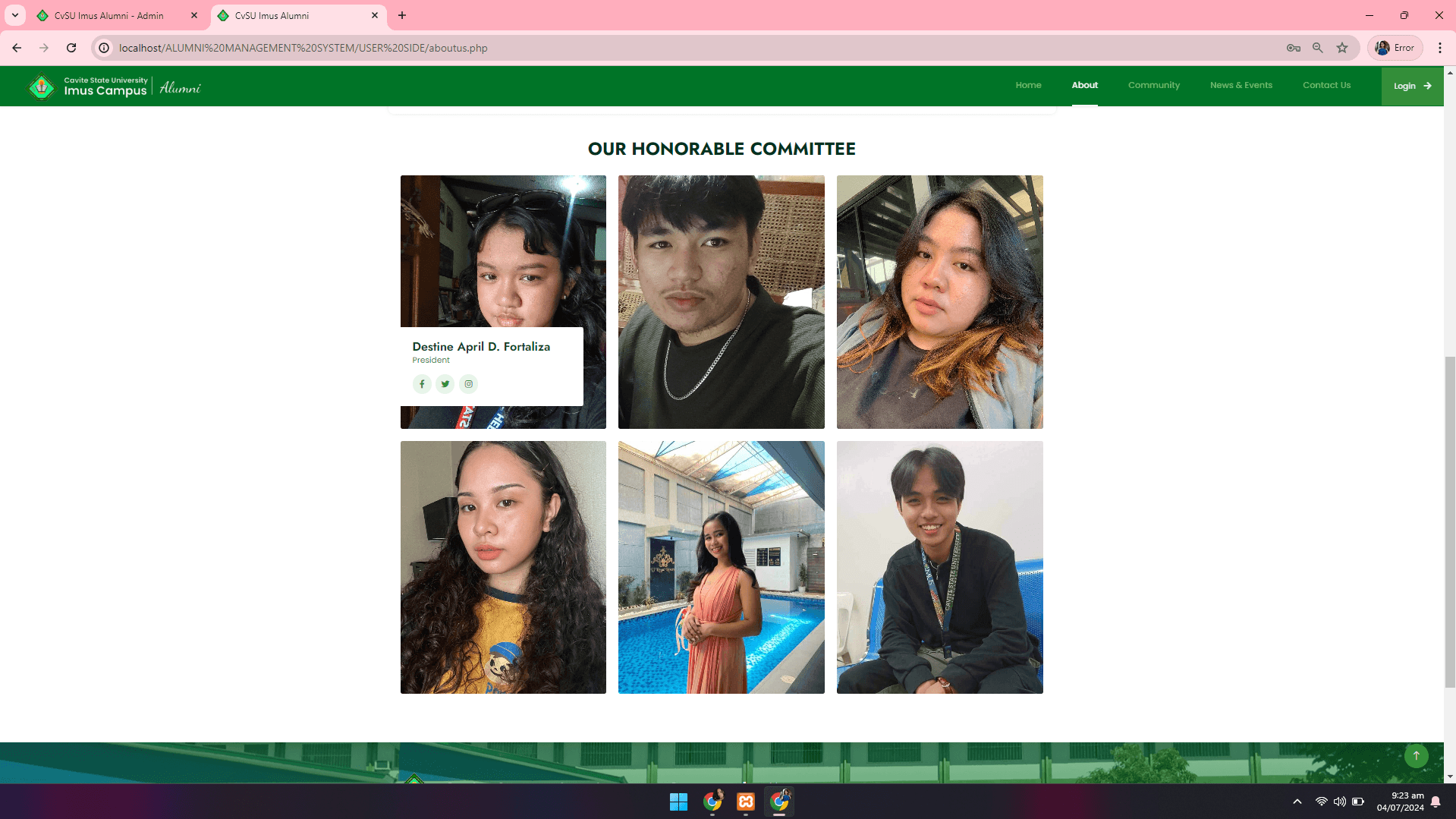Open the password manager key icon
The height and width of the screenshot is (819, 1456).
coord(1294,47)
